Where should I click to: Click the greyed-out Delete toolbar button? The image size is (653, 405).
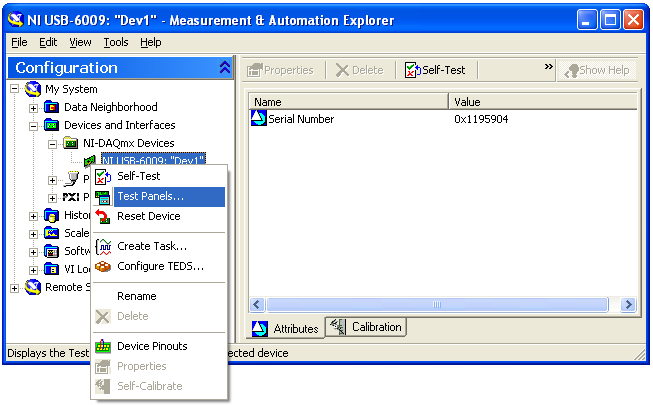point(360,70)
